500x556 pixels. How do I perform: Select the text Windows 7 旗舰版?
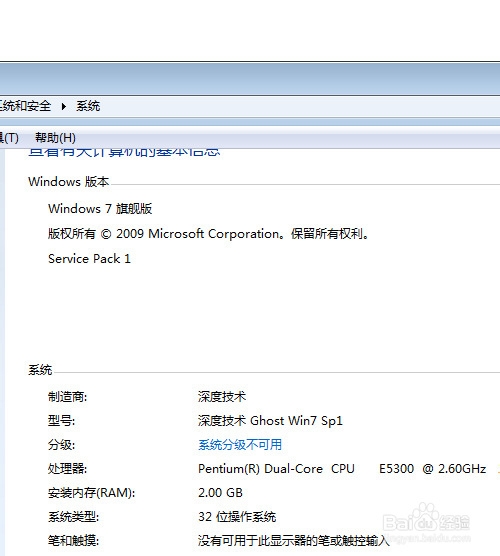[100, 208]
